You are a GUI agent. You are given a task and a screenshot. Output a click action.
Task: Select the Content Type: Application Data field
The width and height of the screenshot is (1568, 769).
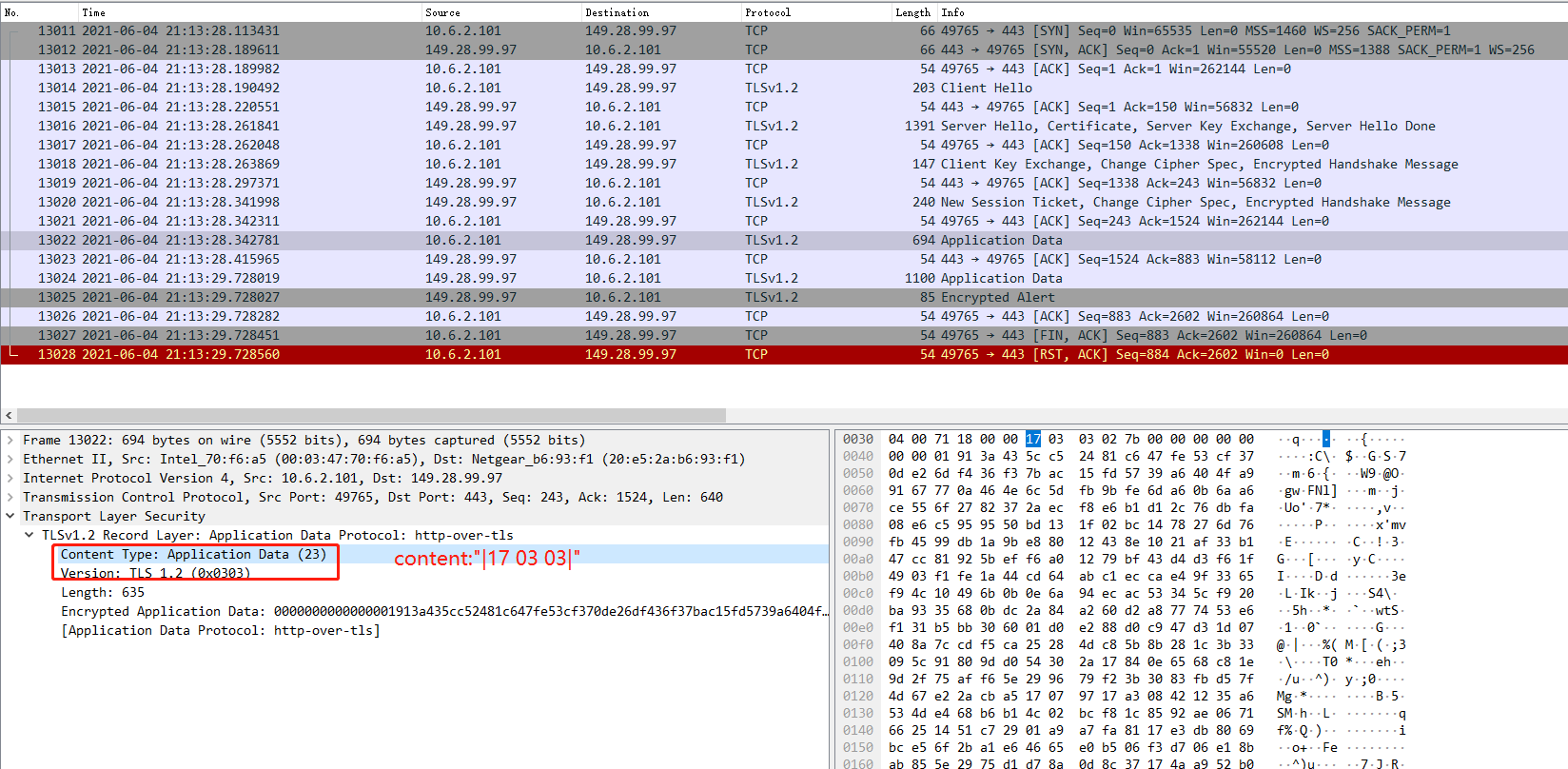[193, 554]
